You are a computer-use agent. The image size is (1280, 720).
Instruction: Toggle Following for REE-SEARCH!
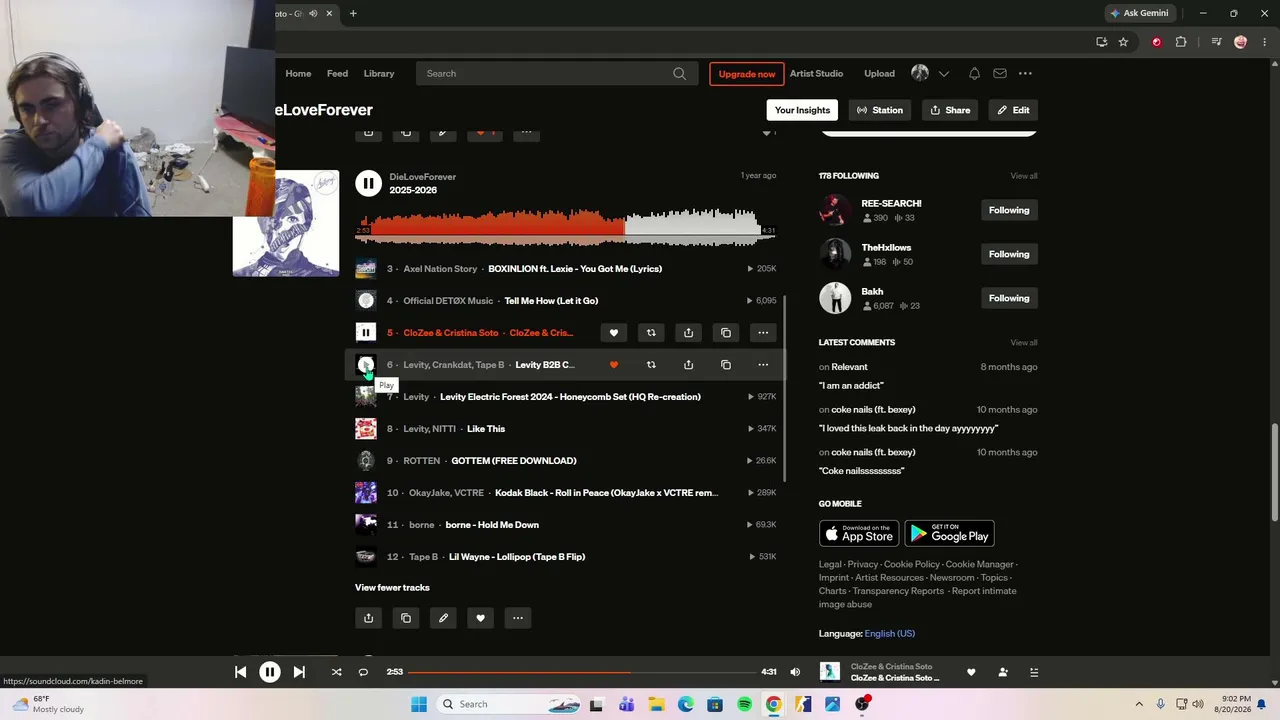[1009, 210]
